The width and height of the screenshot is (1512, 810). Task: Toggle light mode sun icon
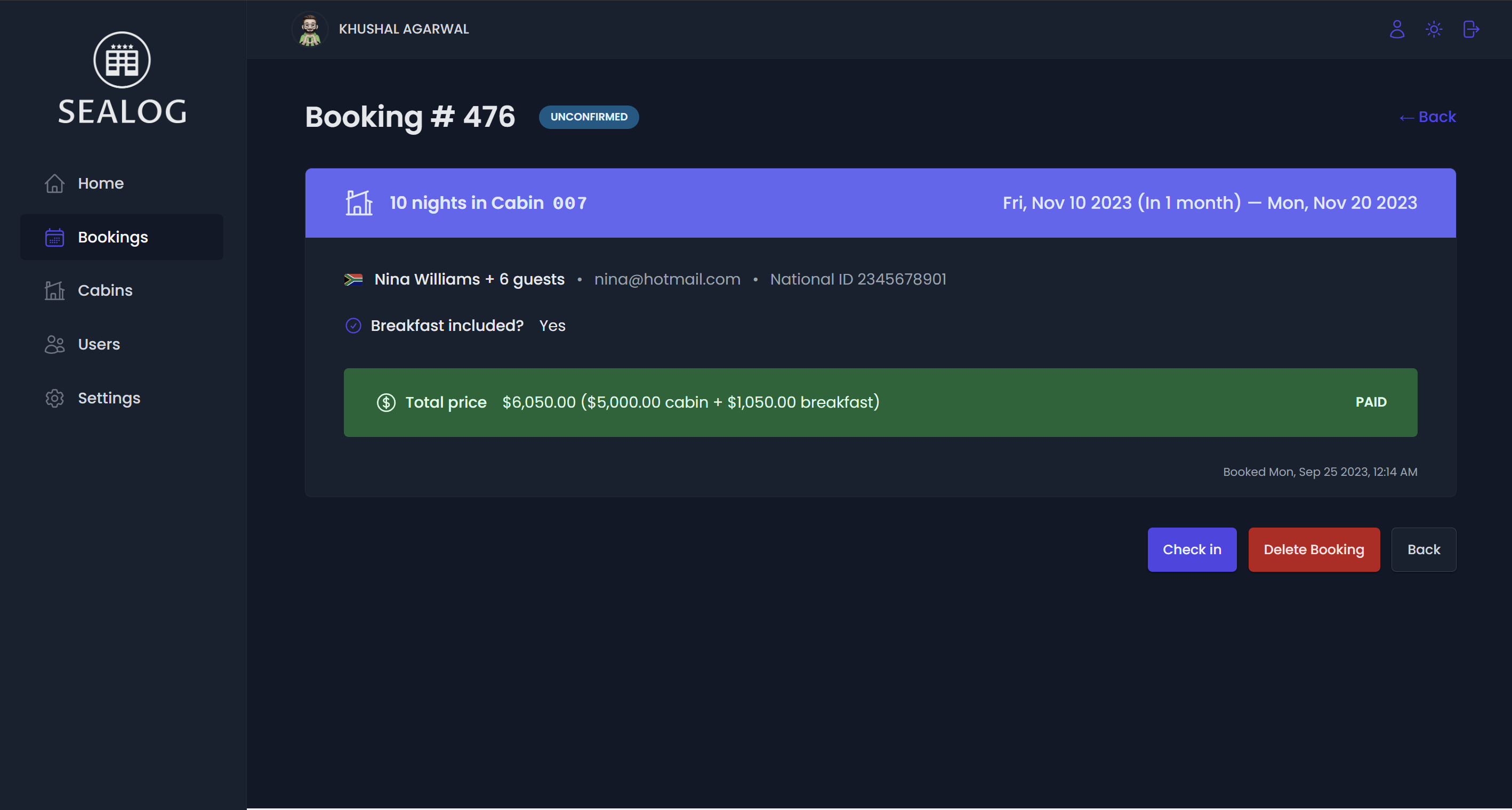[x=1434, y=29]
